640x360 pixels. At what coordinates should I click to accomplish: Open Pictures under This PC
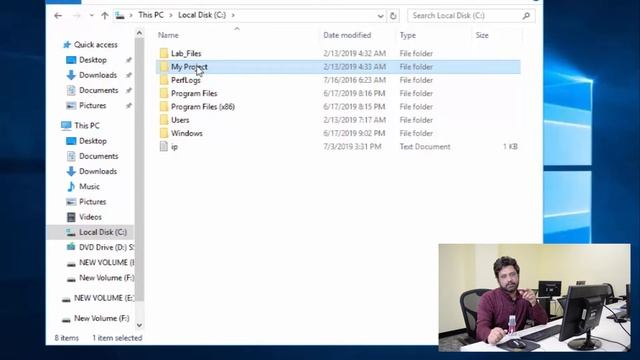click(x=93, y=202)
